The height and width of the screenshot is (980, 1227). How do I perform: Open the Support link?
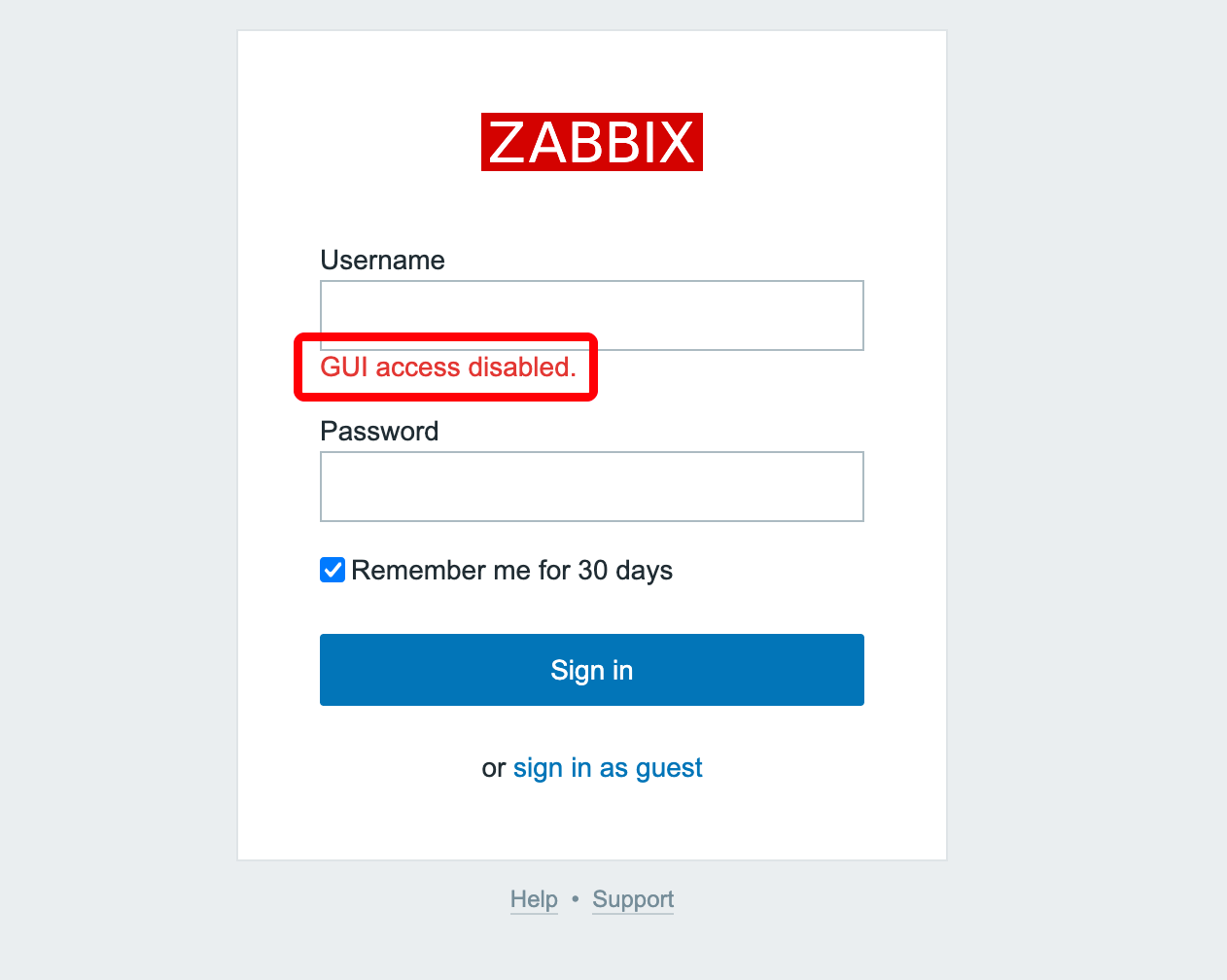(x=633, y=899)
